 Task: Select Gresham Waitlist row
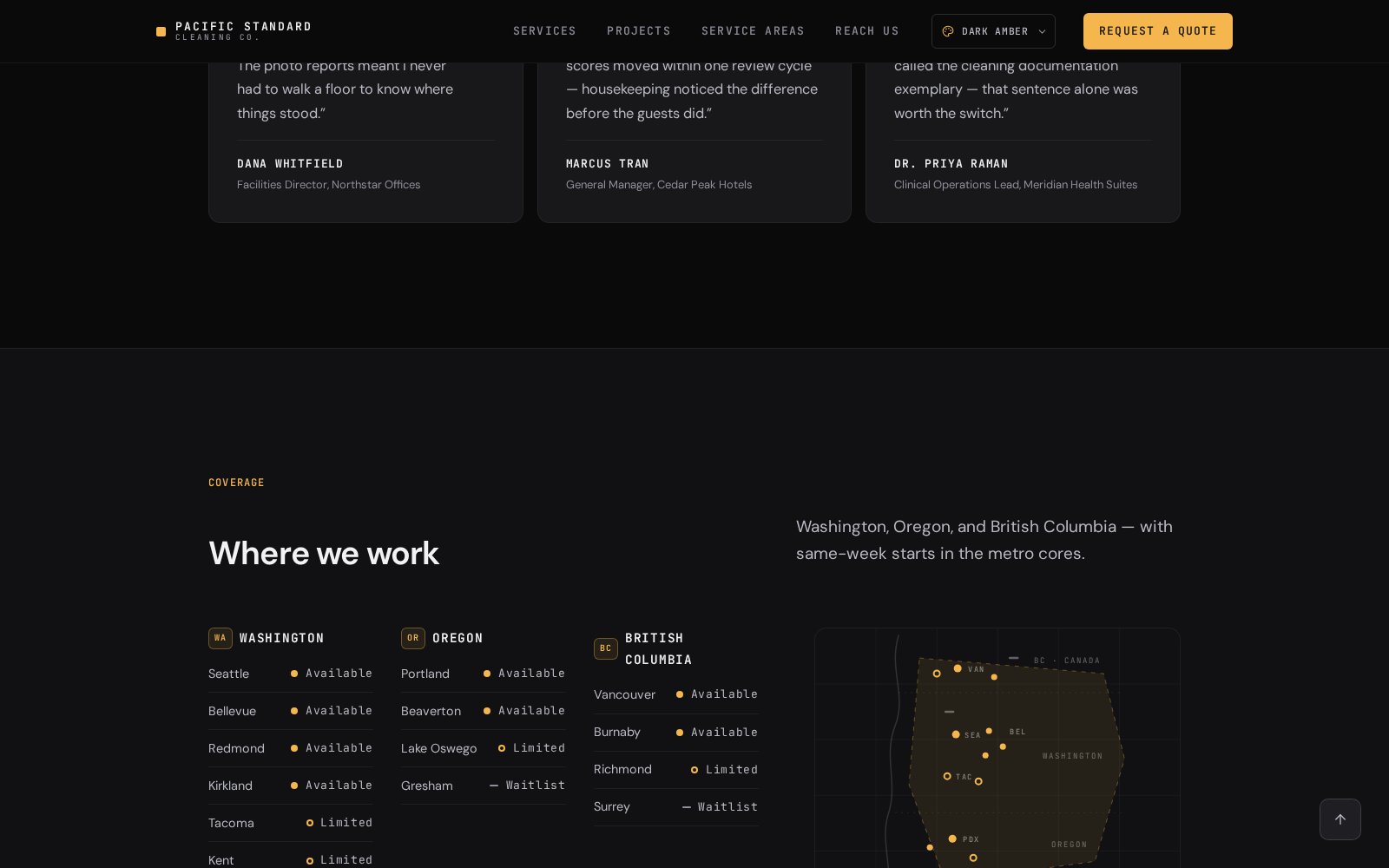483,786
